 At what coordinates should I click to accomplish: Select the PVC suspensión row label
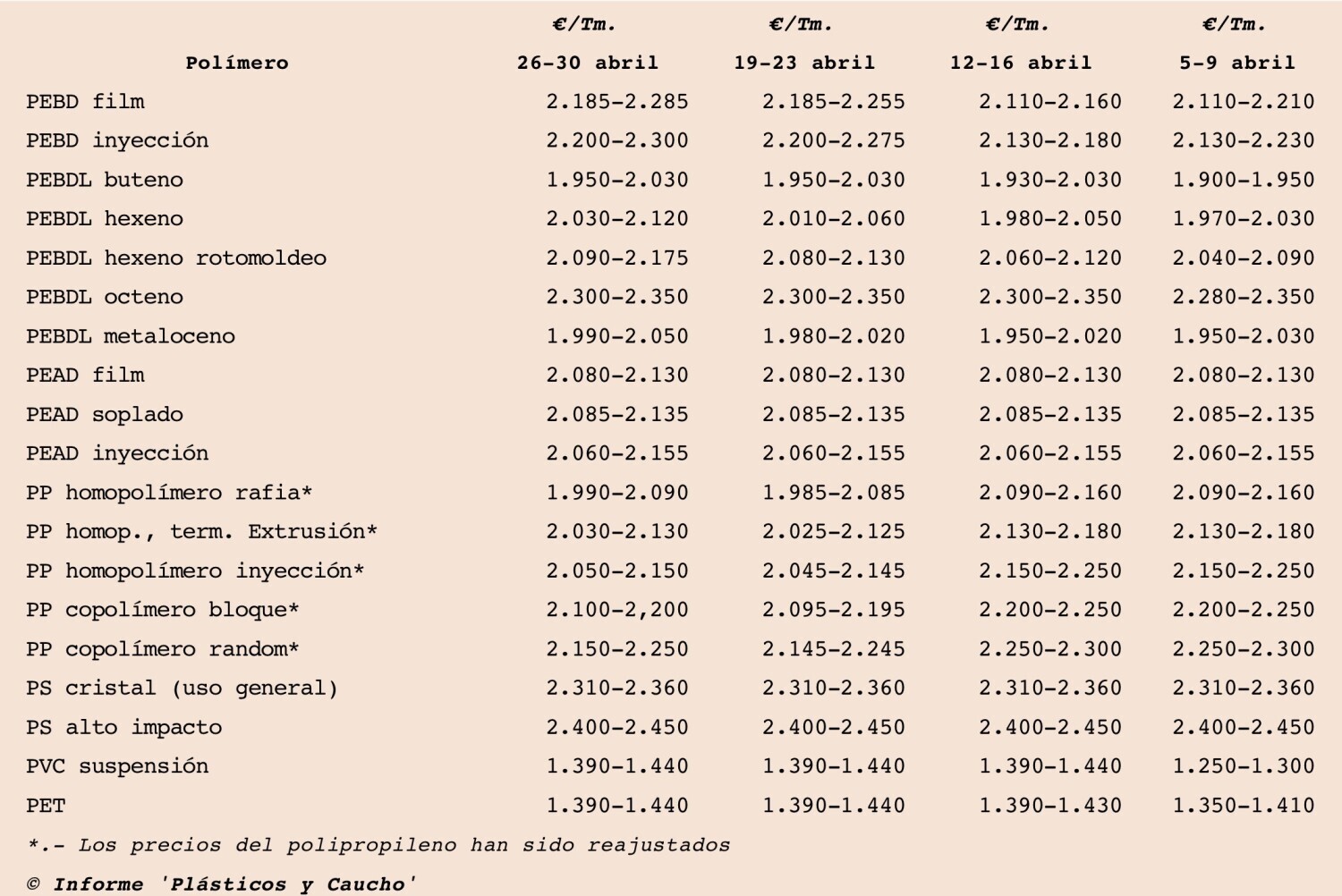(117, 766)
